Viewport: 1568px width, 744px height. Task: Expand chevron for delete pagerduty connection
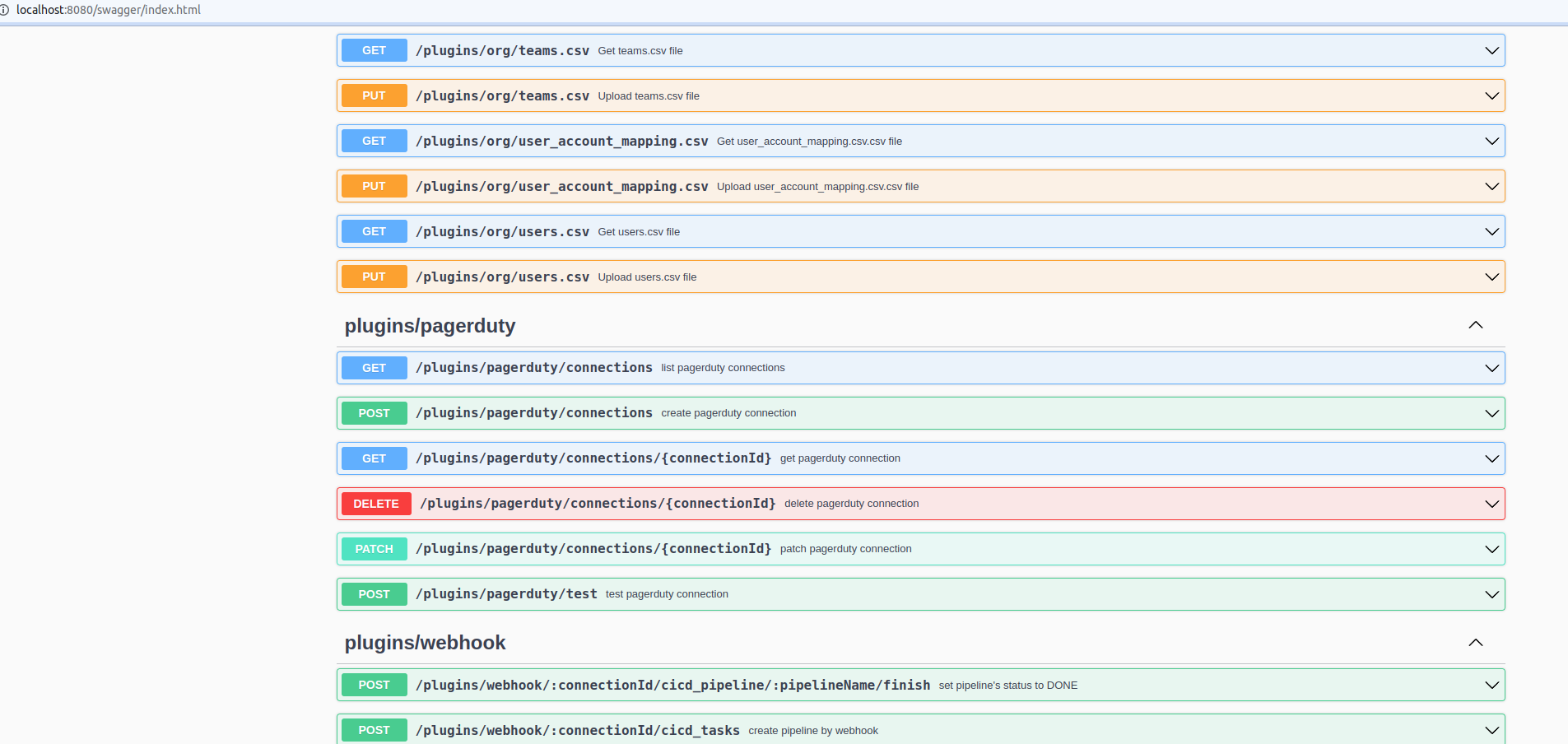[1491, 504]
